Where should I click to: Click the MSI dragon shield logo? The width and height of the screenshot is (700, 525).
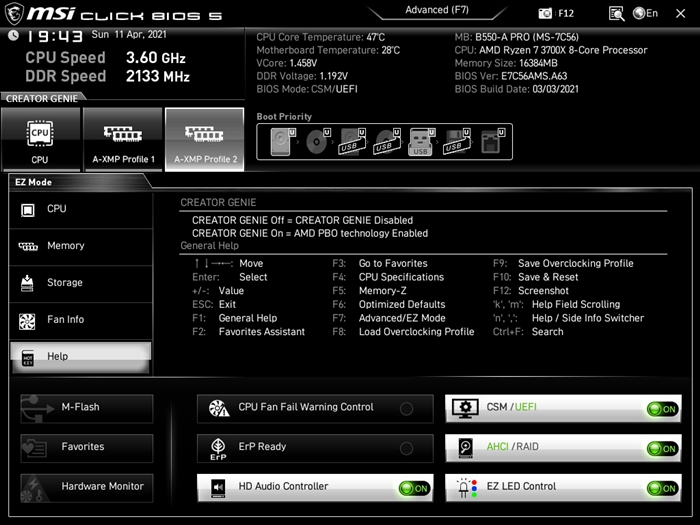point(14,13)
